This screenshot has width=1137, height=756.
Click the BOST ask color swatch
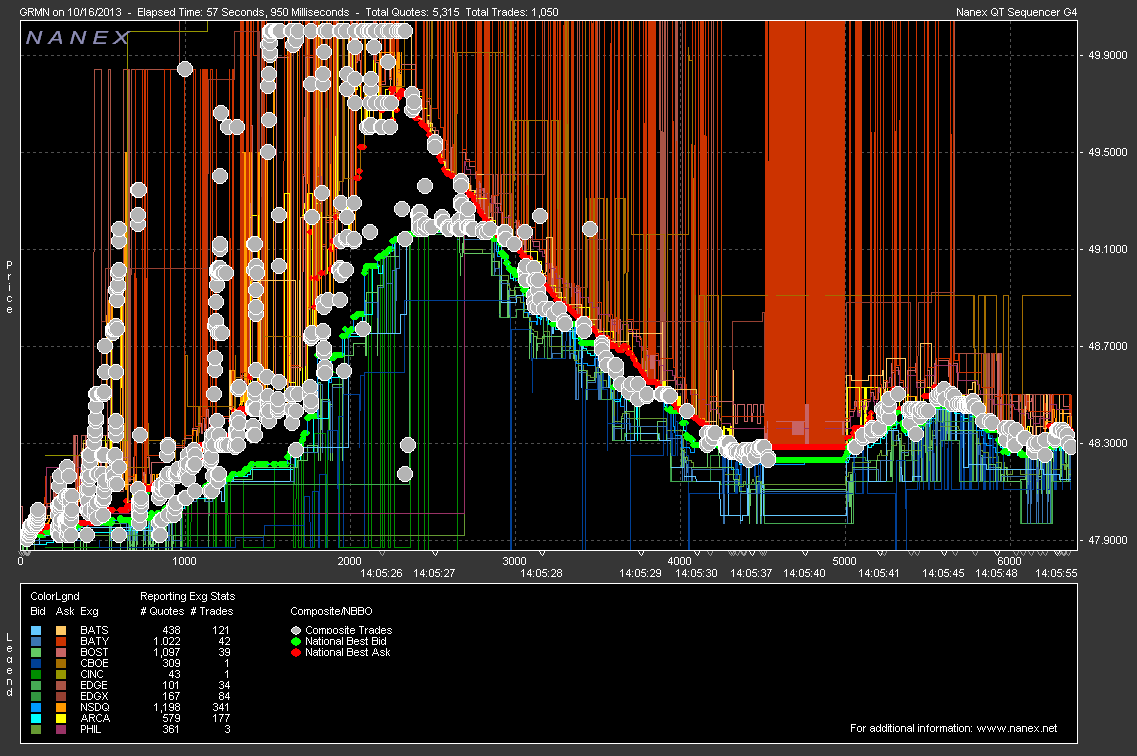tap(61, 652)
